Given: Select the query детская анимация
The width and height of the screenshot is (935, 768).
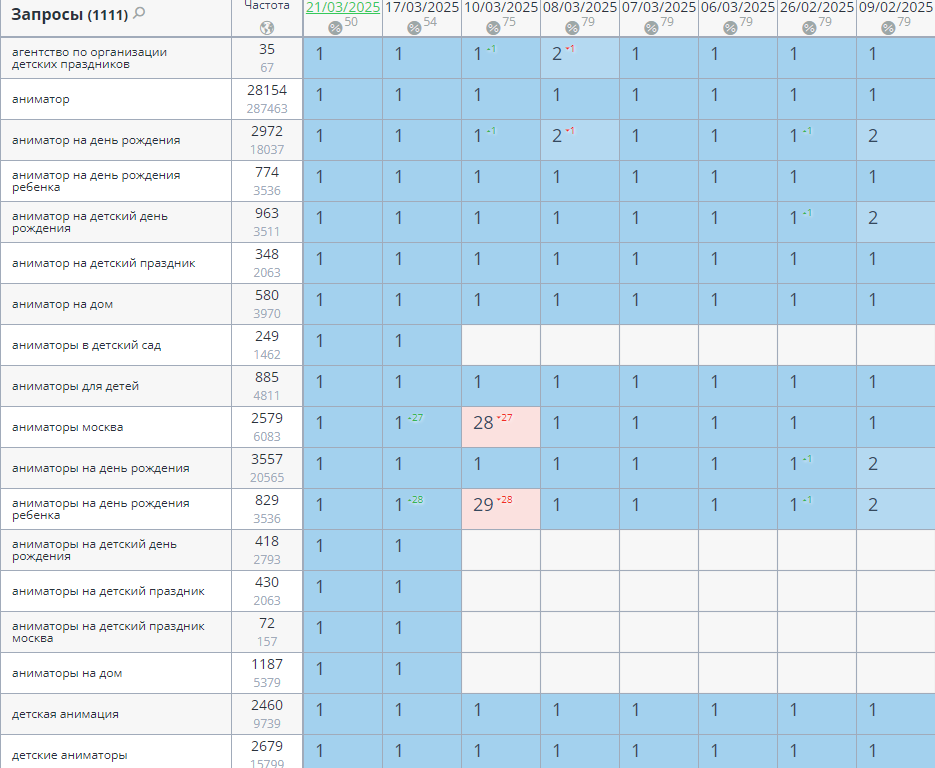Looking at the screenshot, I should pos(65,714).
